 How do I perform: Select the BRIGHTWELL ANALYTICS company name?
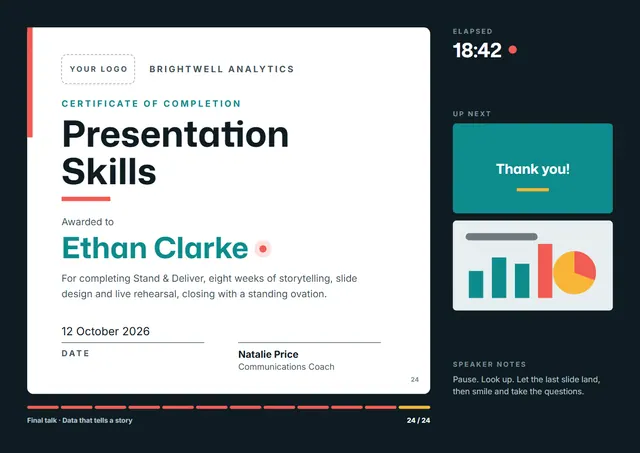tap(222, 69)
